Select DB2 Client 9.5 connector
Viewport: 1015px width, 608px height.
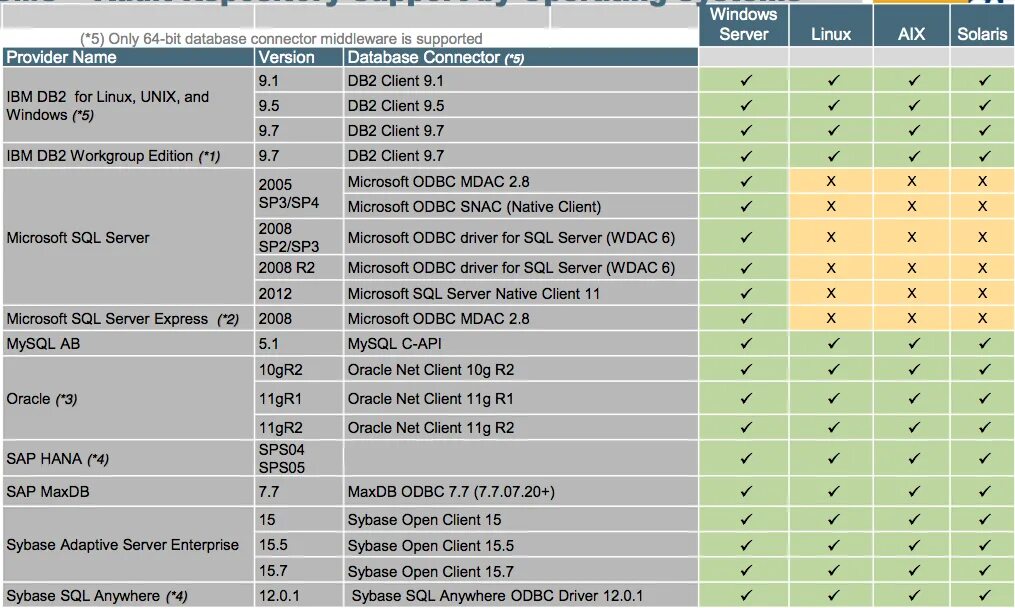(520, 106)
